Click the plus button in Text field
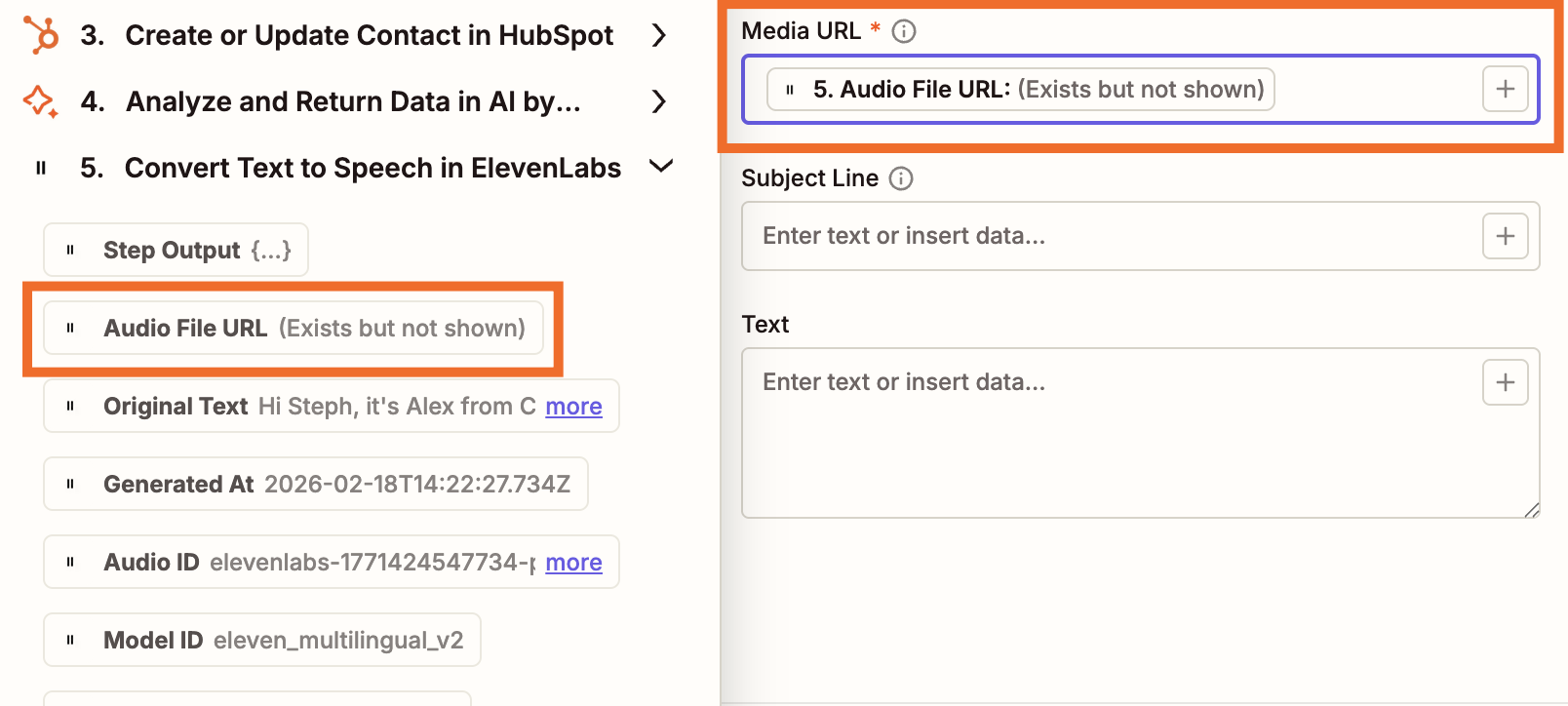1568x706 pixels. tap(1506, 382)
